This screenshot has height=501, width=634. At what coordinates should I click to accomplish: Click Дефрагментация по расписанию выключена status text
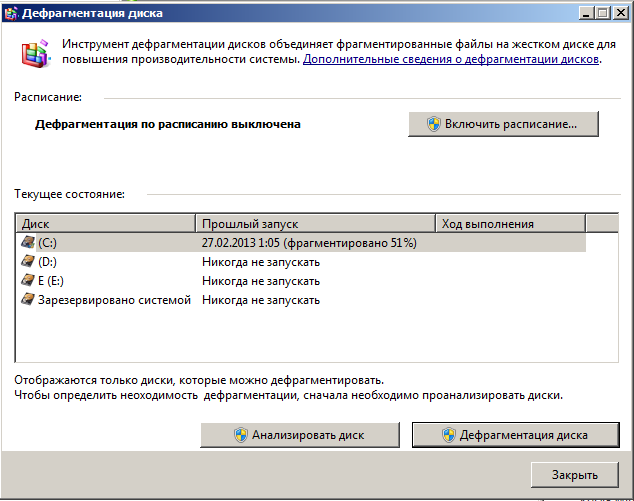168,124
